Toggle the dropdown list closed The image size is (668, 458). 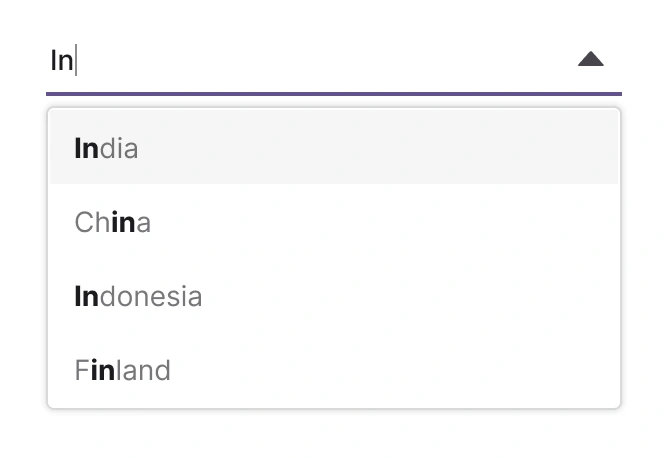591,60
